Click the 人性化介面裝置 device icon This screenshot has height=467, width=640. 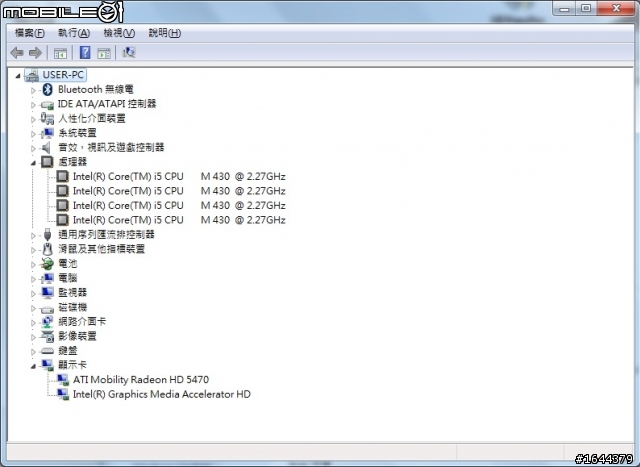point(47,119)
